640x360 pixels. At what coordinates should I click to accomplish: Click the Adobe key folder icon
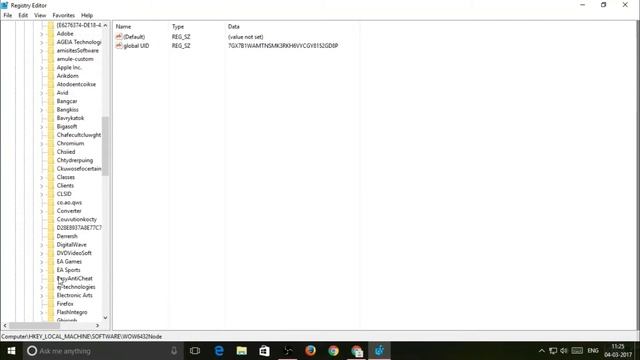click(51, 34)
